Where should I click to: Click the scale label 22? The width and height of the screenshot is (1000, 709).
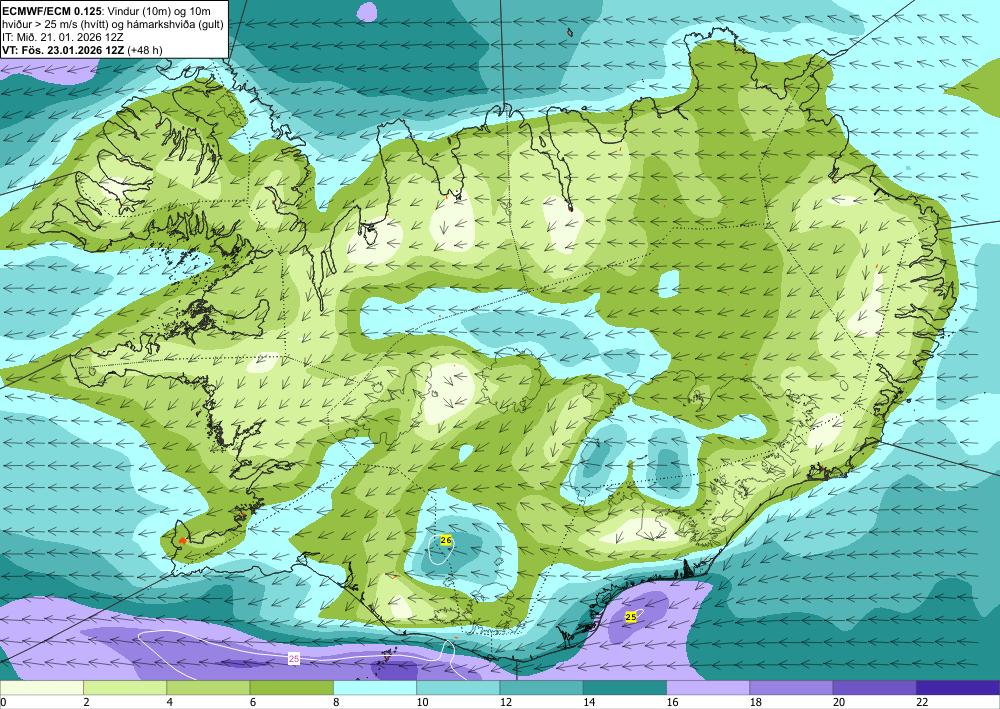922,702
